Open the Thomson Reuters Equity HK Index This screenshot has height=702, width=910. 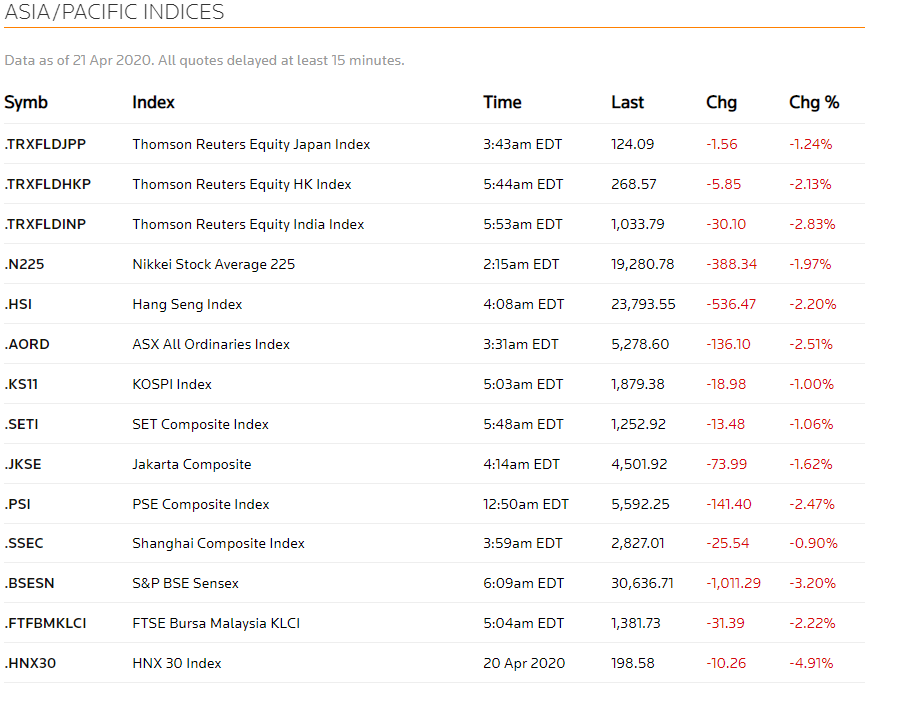coord(242,184)
